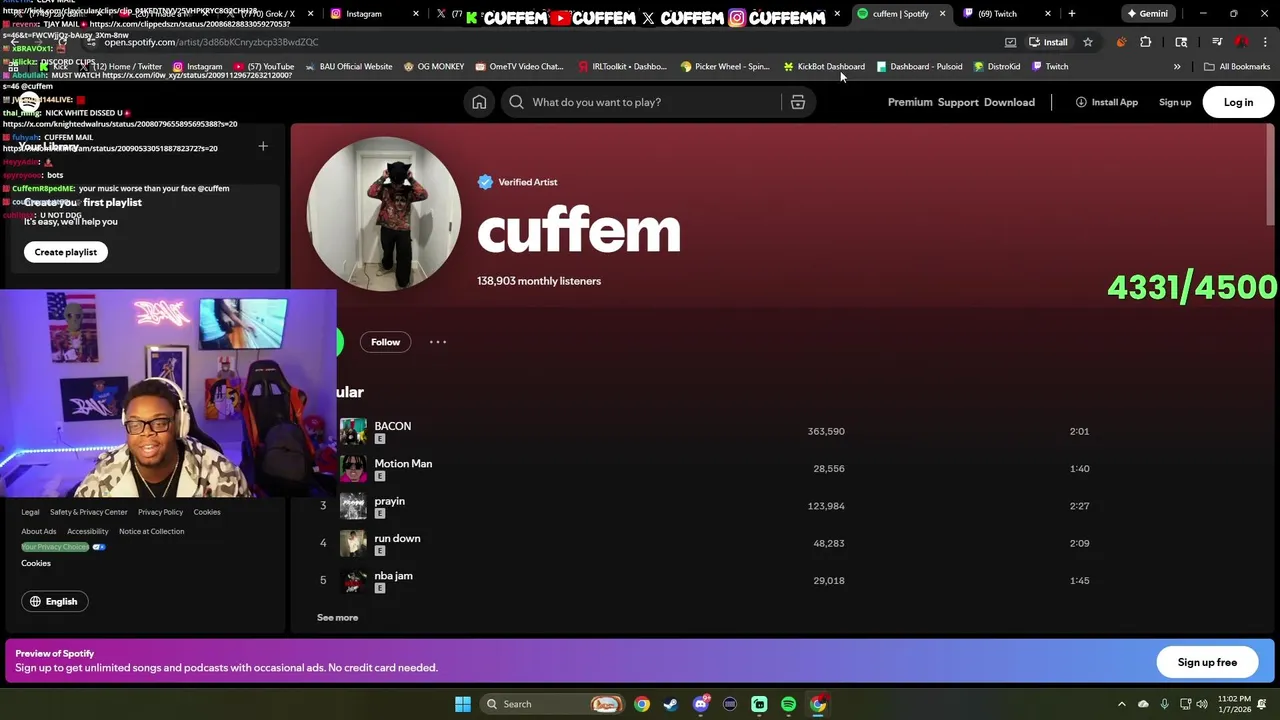Show hidden system tray icons
Image resolution: width=1280 pixels, height=720 pixels.
coord(1121,704)
